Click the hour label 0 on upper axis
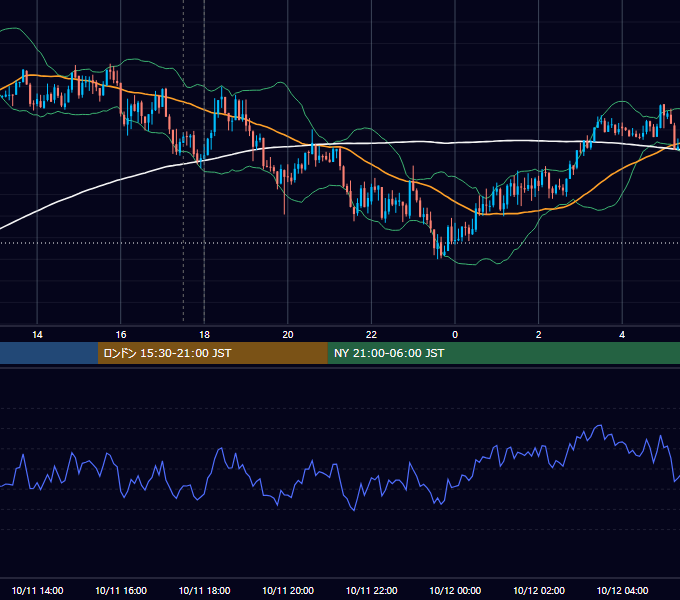680x600 pixels. (x=455, y=335)
